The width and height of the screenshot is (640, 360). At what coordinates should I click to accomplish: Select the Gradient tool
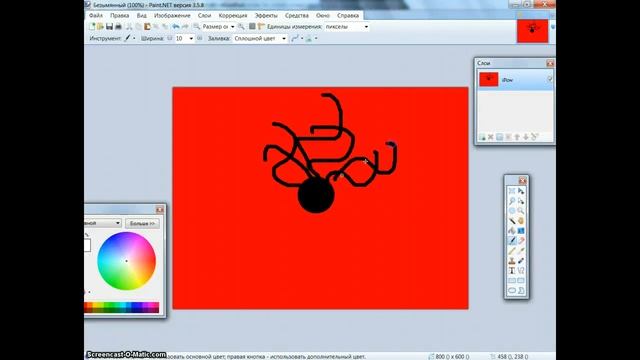[x=521, y=231]
